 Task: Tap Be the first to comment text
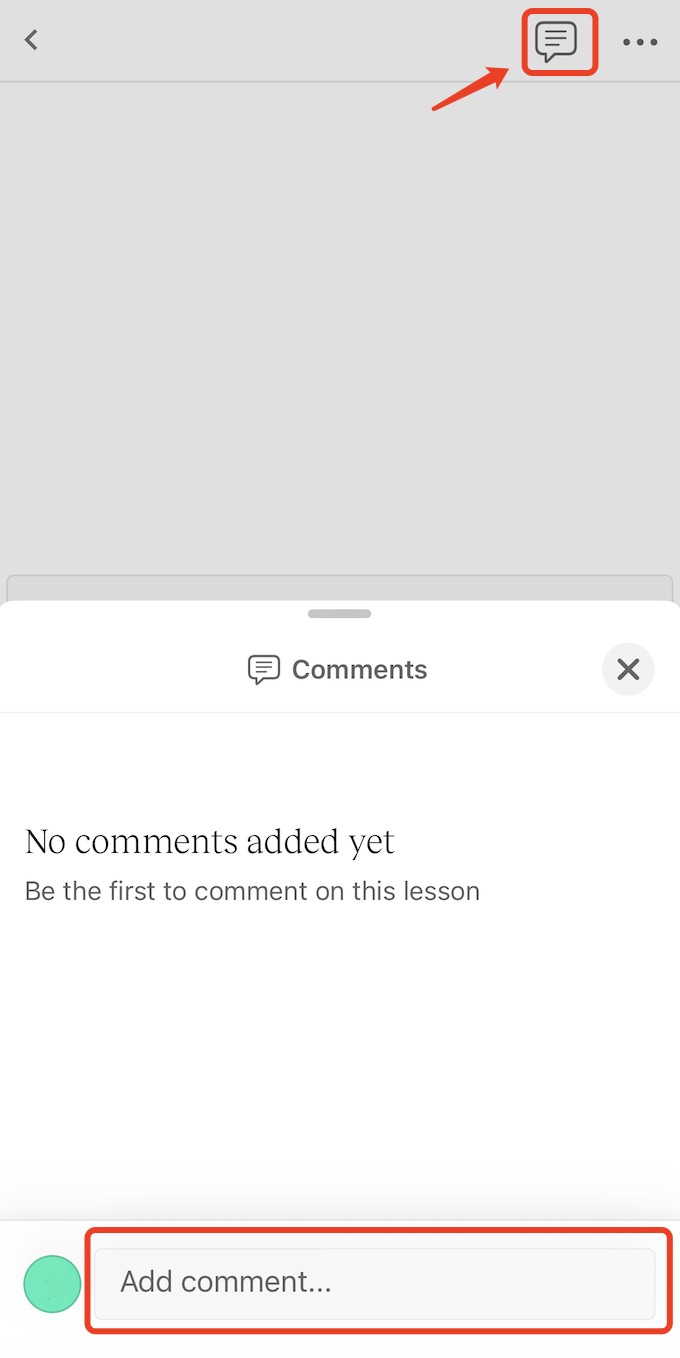pyautogui.click(x=252, y=891)
